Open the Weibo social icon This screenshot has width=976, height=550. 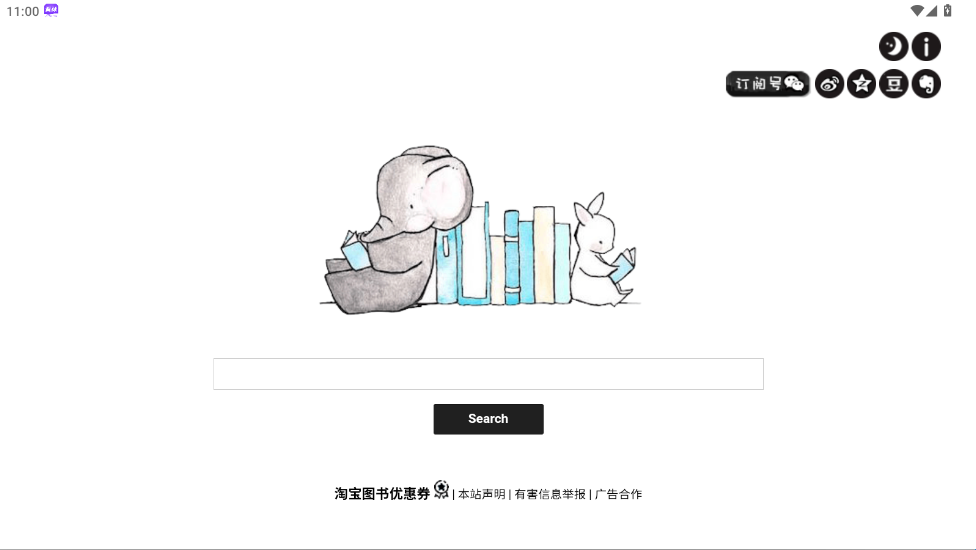(829, 84)
